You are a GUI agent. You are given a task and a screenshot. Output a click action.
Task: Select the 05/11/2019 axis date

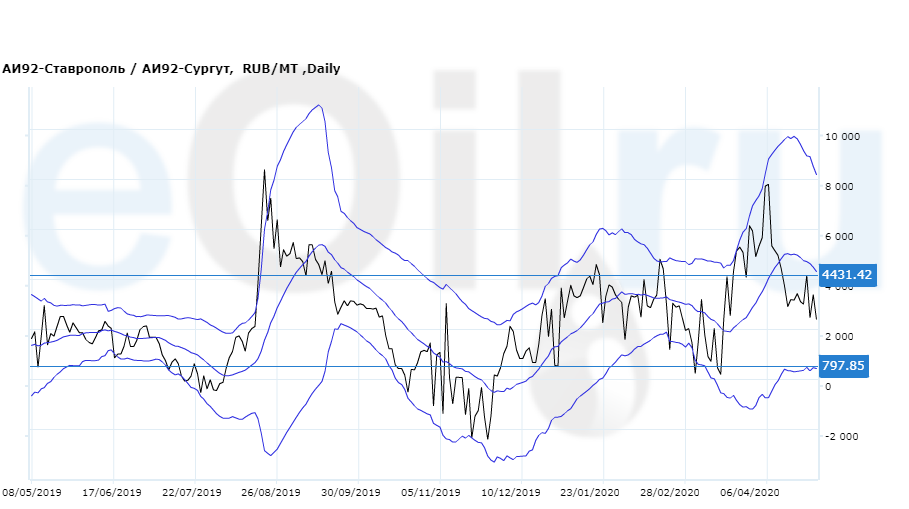point(431,493)
